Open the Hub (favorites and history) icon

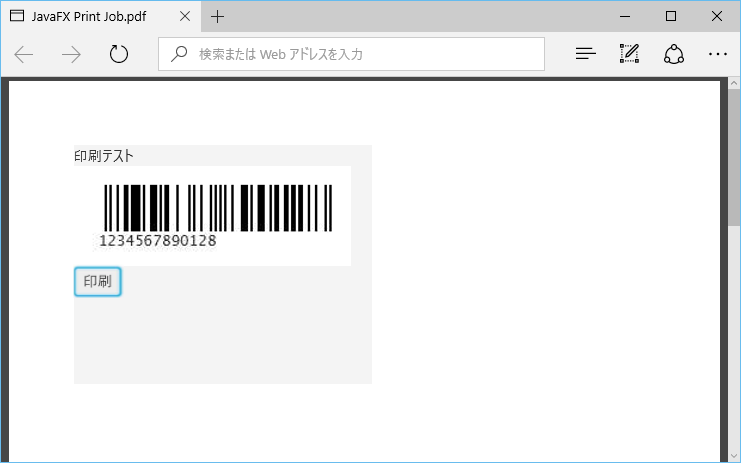pyautogui.click(x=586, y=54)
